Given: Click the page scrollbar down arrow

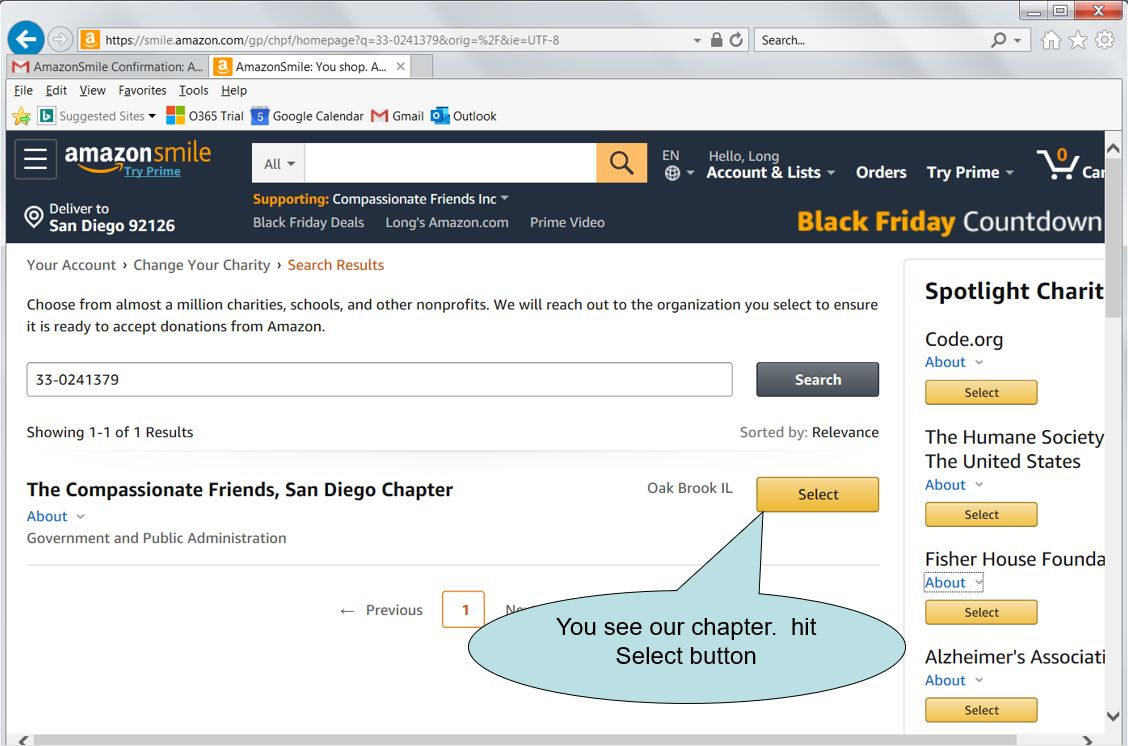Looking at the screenshot, I should click(1113, 717).
